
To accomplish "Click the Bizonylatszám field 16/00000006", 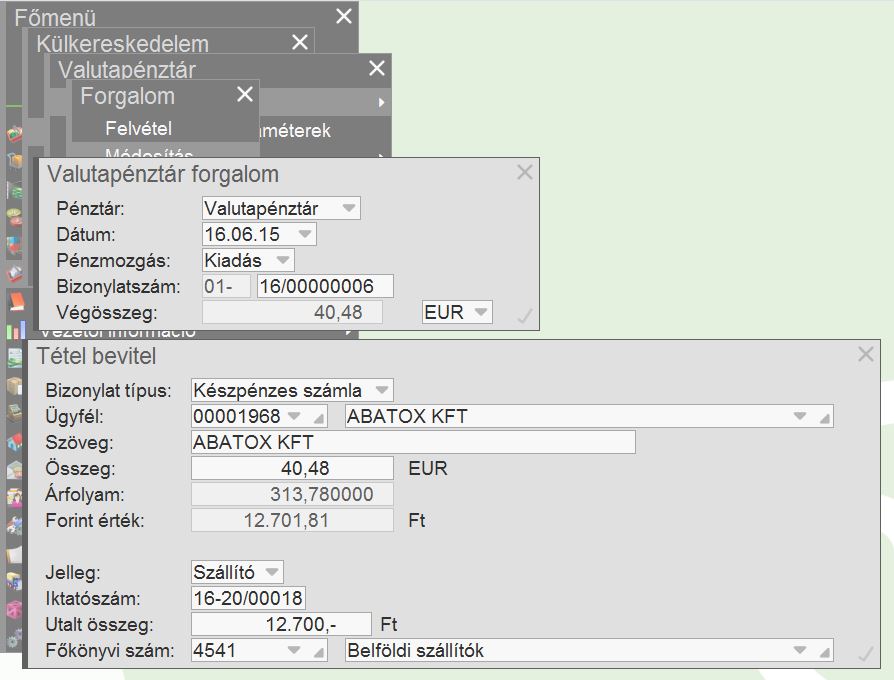I will click(325, 286).
